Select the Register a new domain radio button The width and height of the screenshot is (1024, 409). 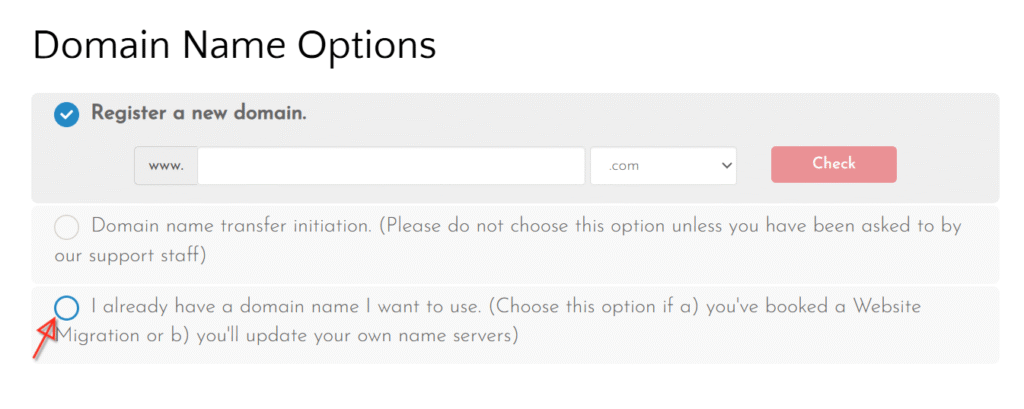point(67,115)
